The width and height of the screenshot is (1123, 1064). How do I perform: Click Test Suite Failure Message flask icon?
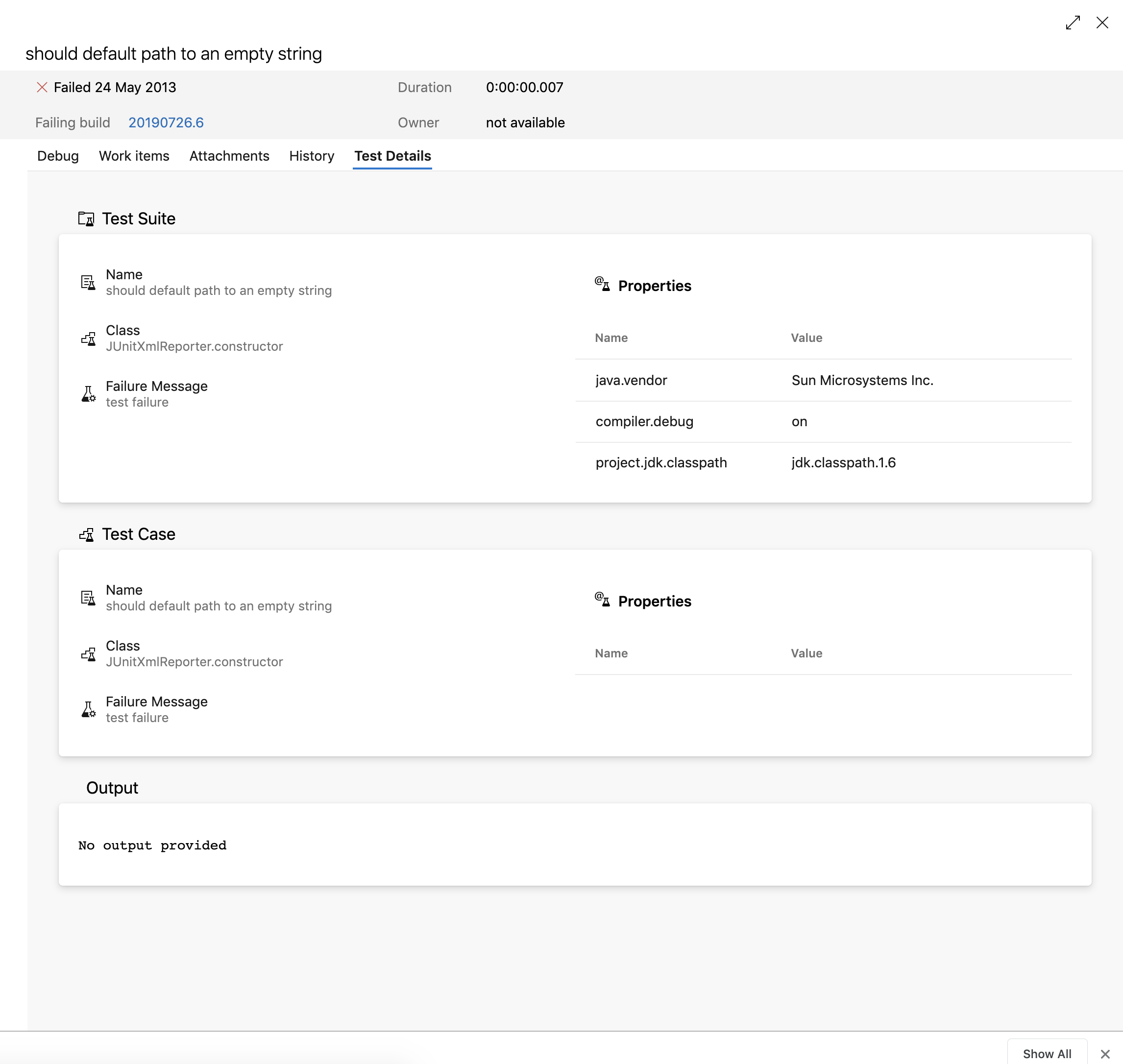tap(89, 394)
